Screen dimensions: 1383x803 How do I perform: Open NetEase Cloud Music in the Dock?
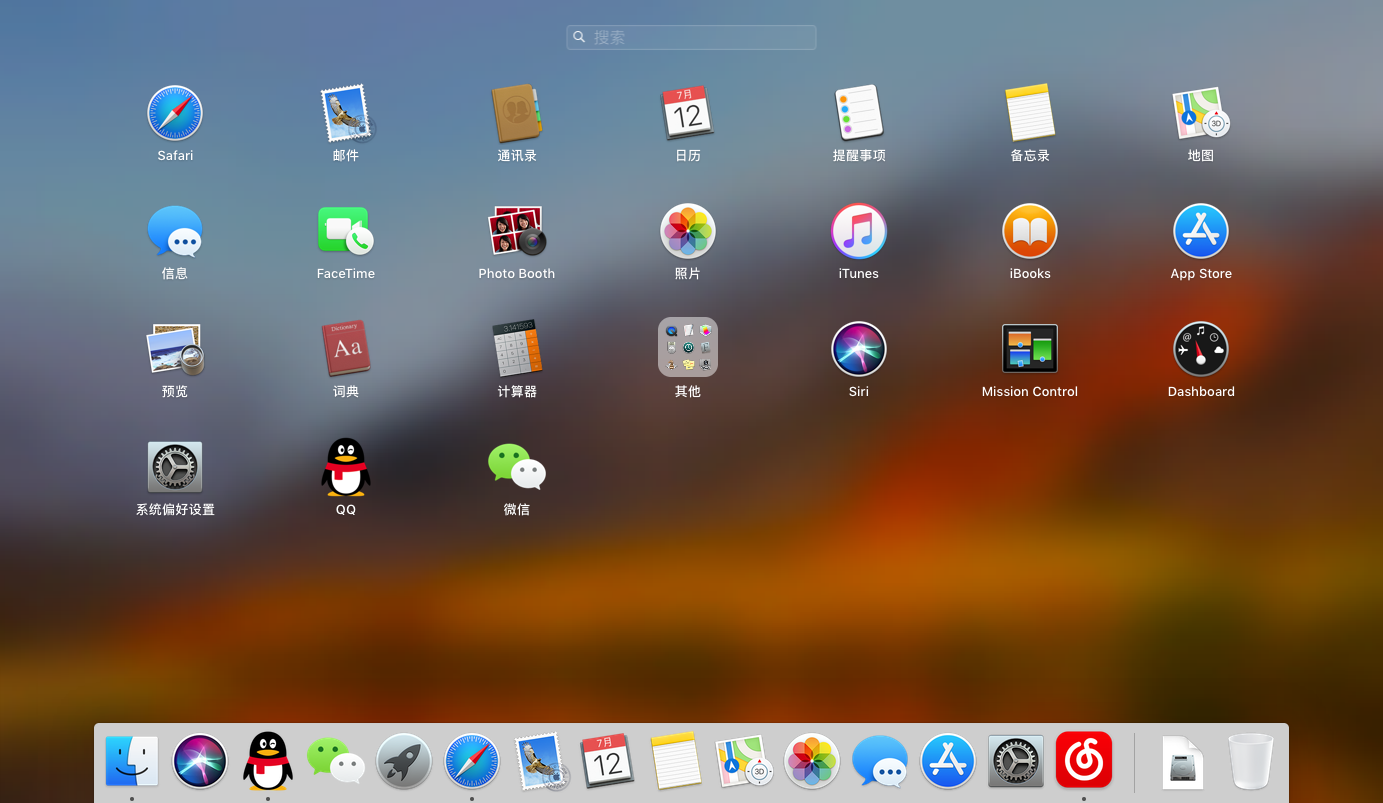click(x=1084, y=761)
